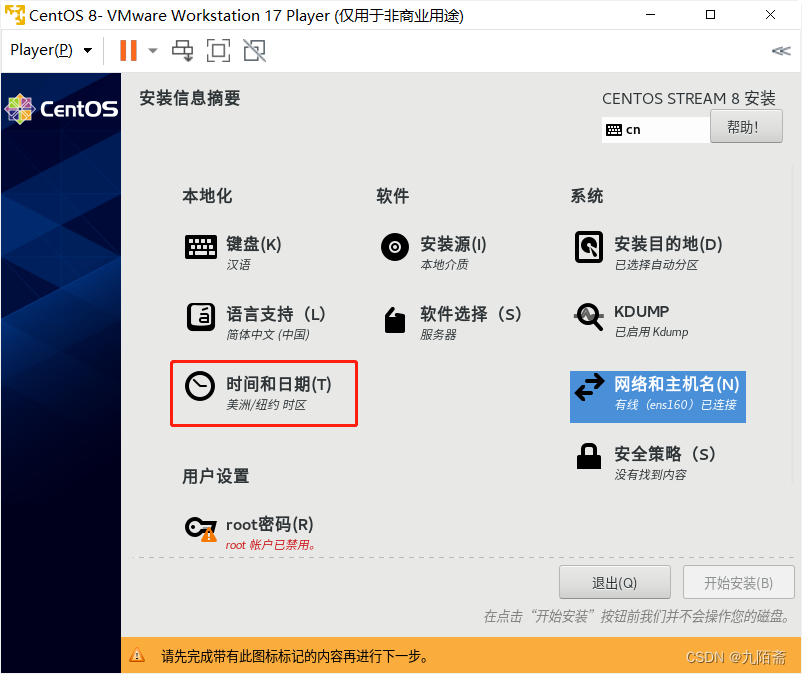Send Ctrl+Alt+Del to the virtual machine

pos(183,51)
